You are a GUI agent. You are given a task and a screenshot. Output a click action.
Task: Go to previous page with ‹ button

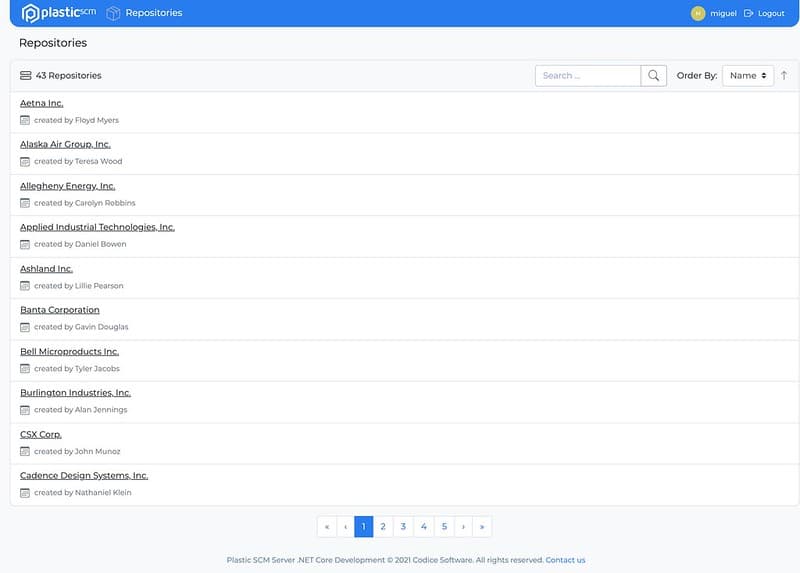click(x=345, y=527)
